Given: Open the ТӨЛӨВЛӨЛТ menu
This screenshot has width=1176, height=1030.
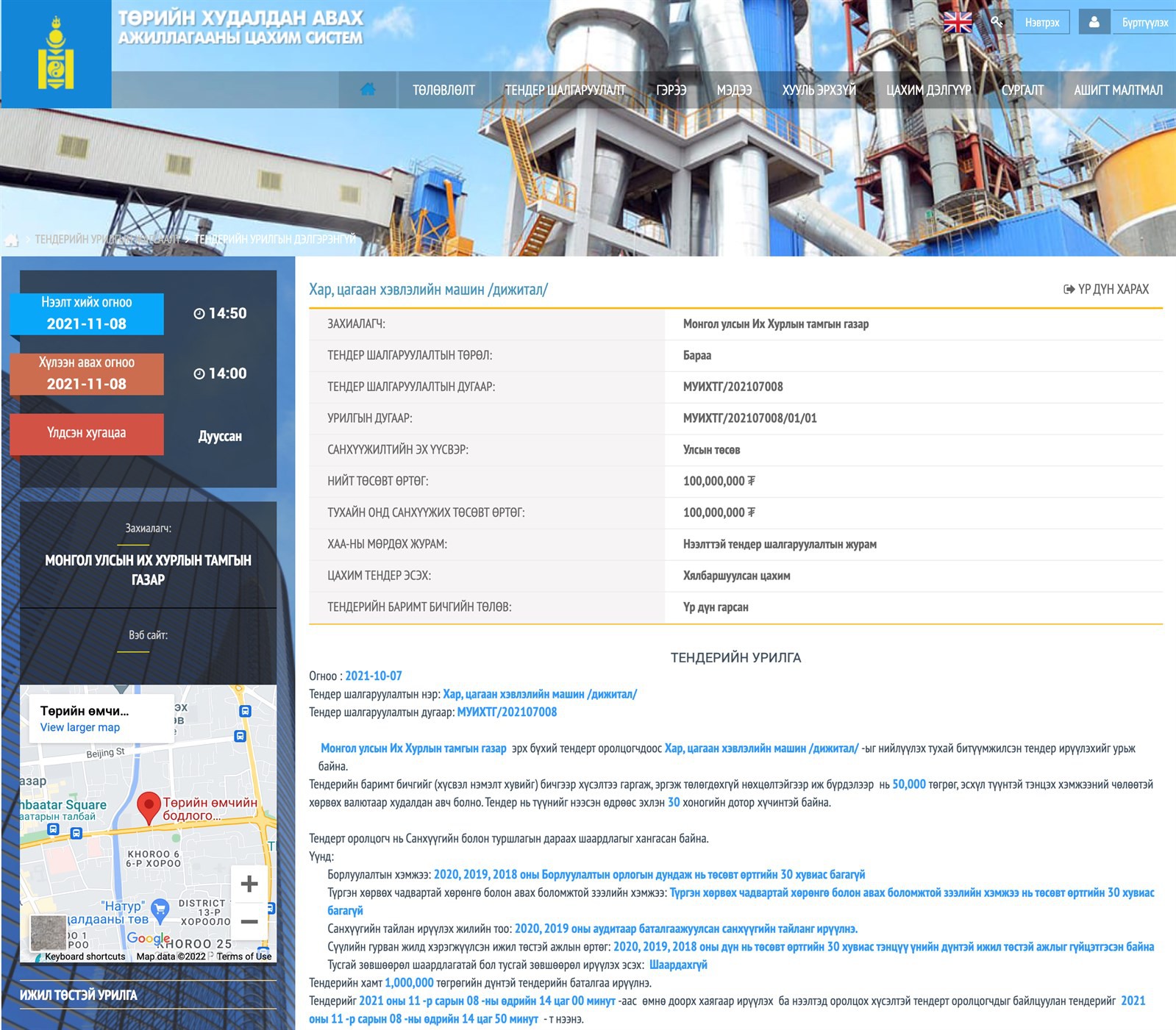Looking at the screenshot, I should 443,90.
